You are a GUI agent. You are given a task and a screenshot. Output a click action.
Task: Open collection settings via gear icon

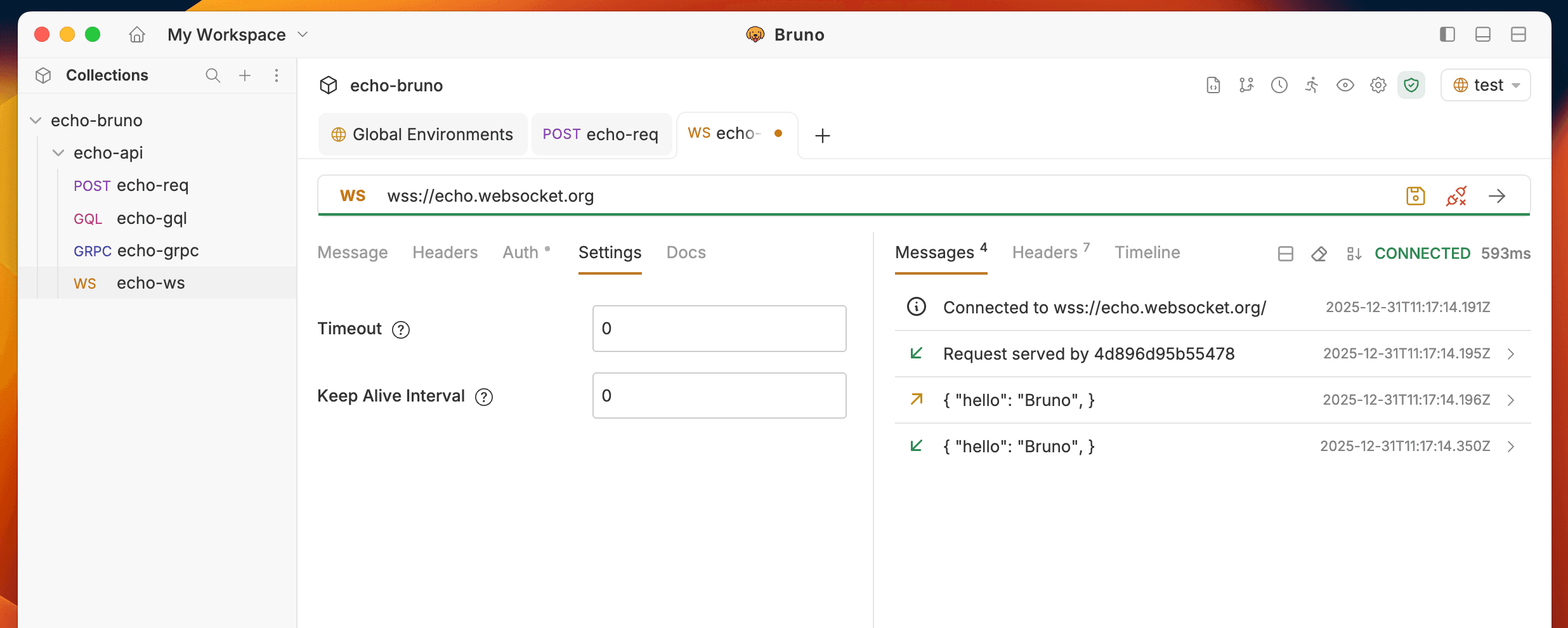(x=1378, y=84)
